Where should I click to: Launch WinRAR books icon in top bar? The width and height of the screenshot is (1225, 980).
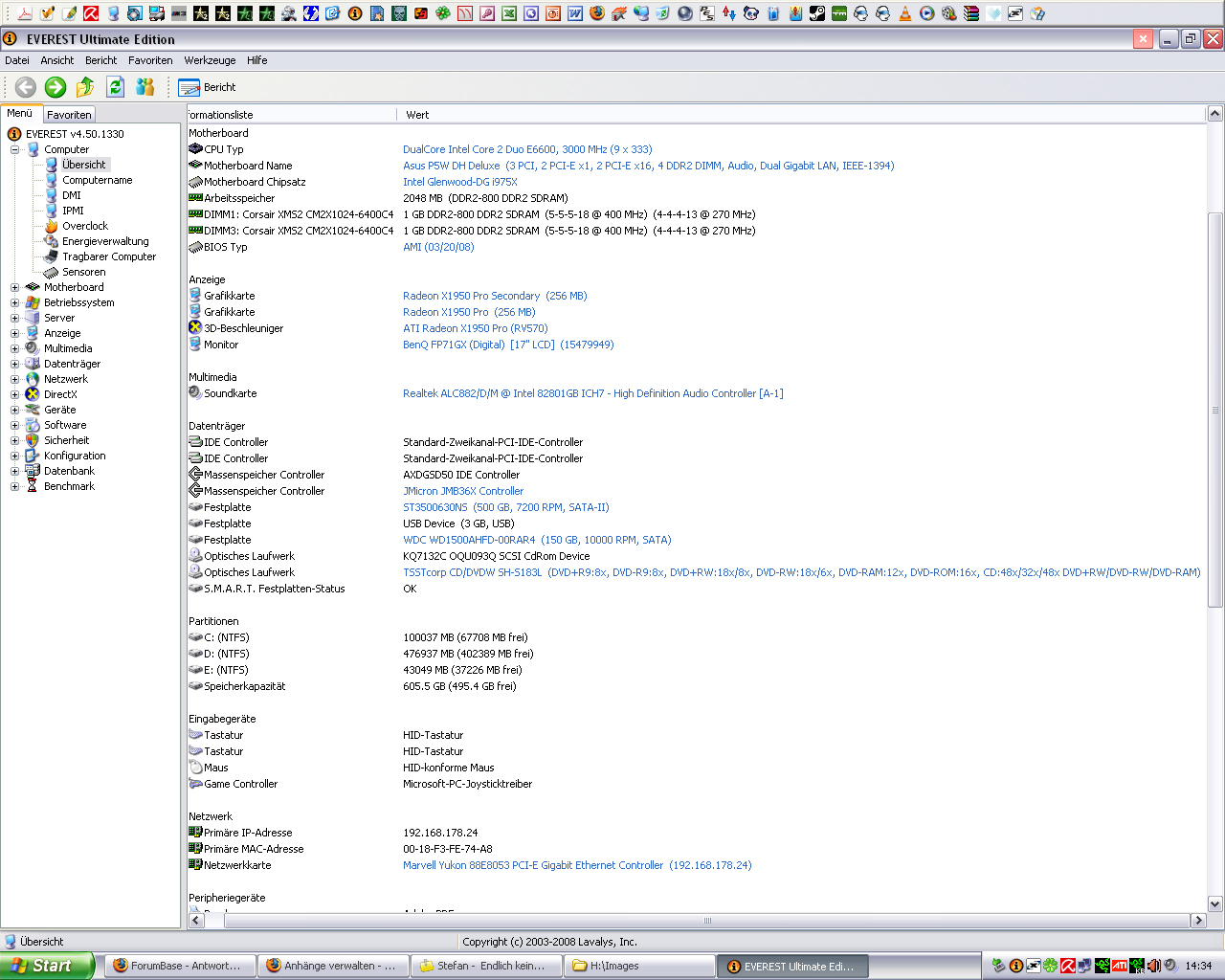[x=970, y=13]
